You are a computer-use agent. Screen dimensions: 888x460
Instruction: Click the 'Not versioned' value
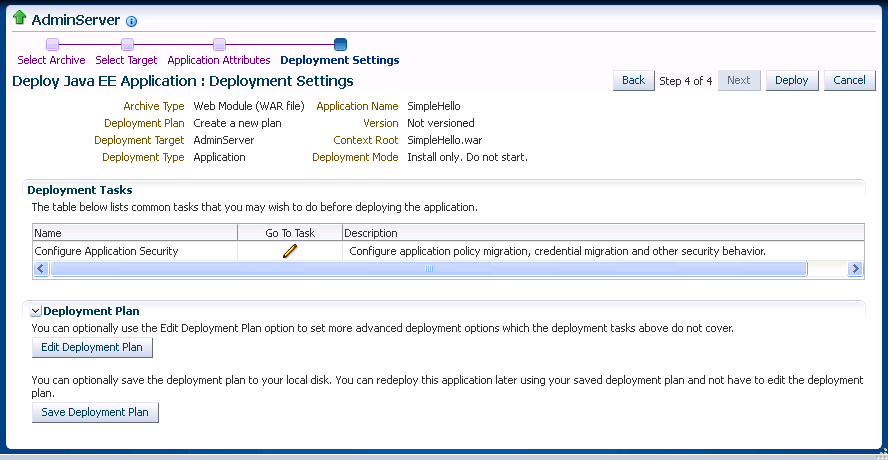point(441,123)
